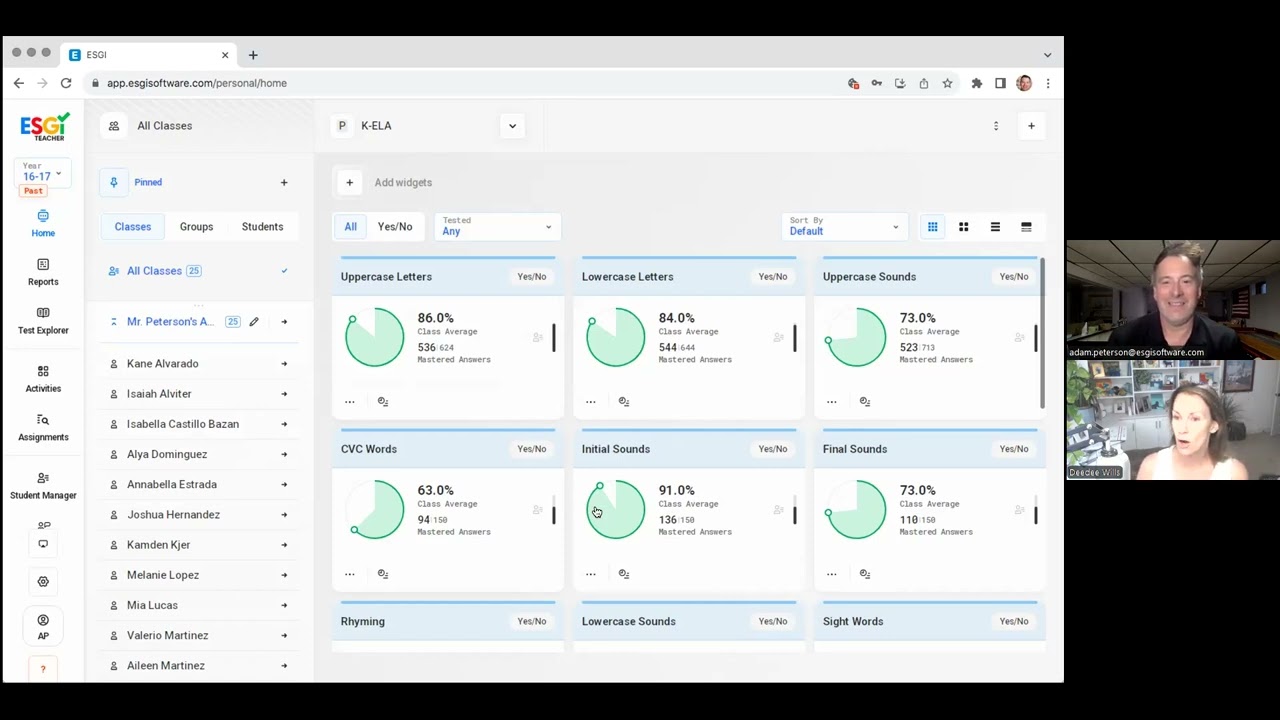Screen dimensions: 1280x720
Task: Switch to compact list view
Action: tap(995, 227)
